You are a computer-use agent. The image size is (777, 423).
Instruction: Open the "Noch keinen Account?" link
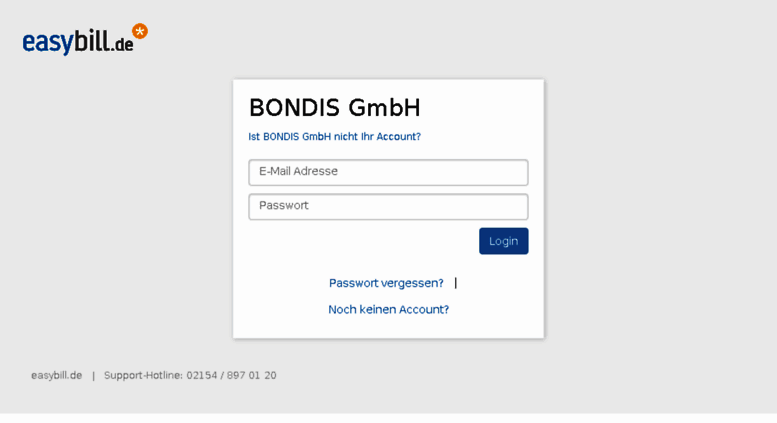tap(388, 310)
